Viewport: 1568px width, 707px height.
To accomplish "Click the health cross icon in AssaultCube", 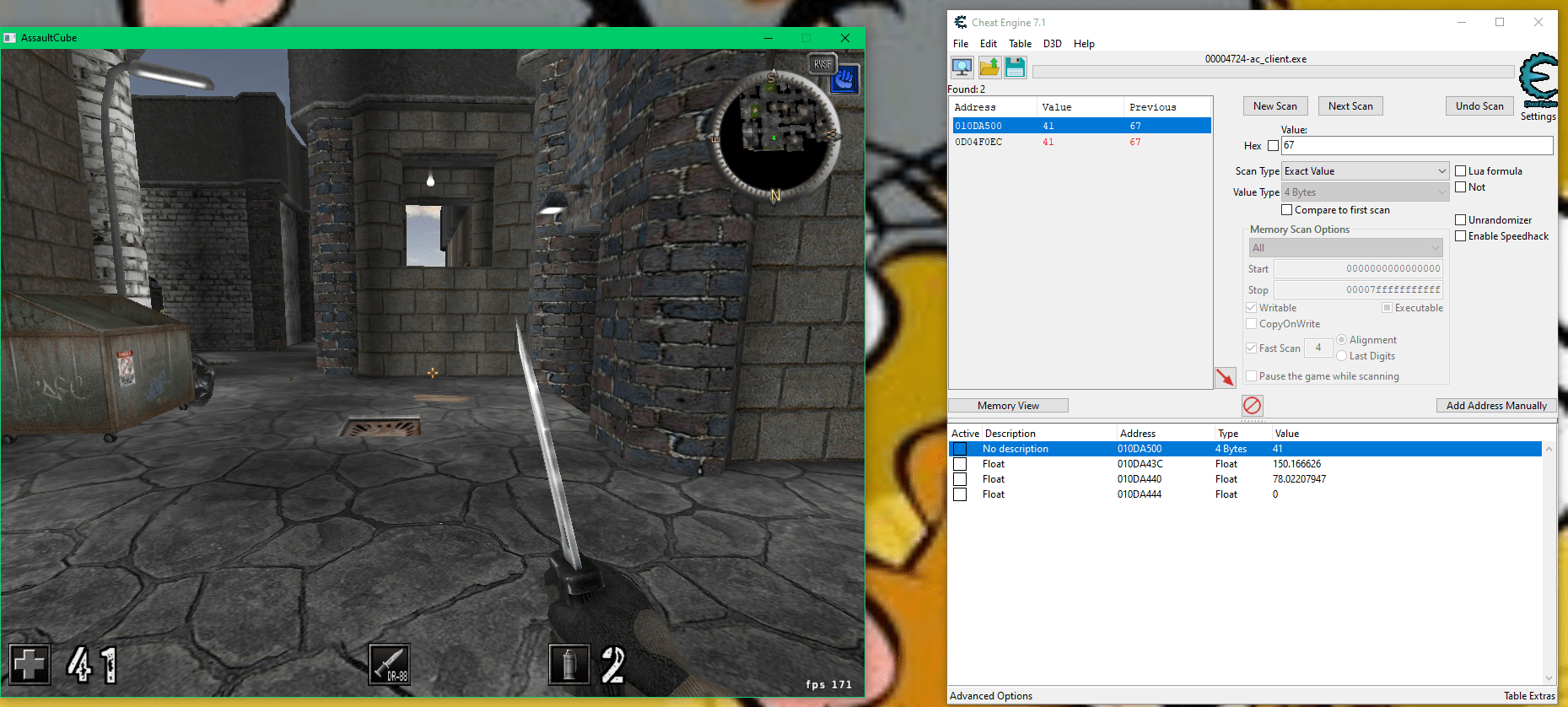I will click(x=30, y=664).
